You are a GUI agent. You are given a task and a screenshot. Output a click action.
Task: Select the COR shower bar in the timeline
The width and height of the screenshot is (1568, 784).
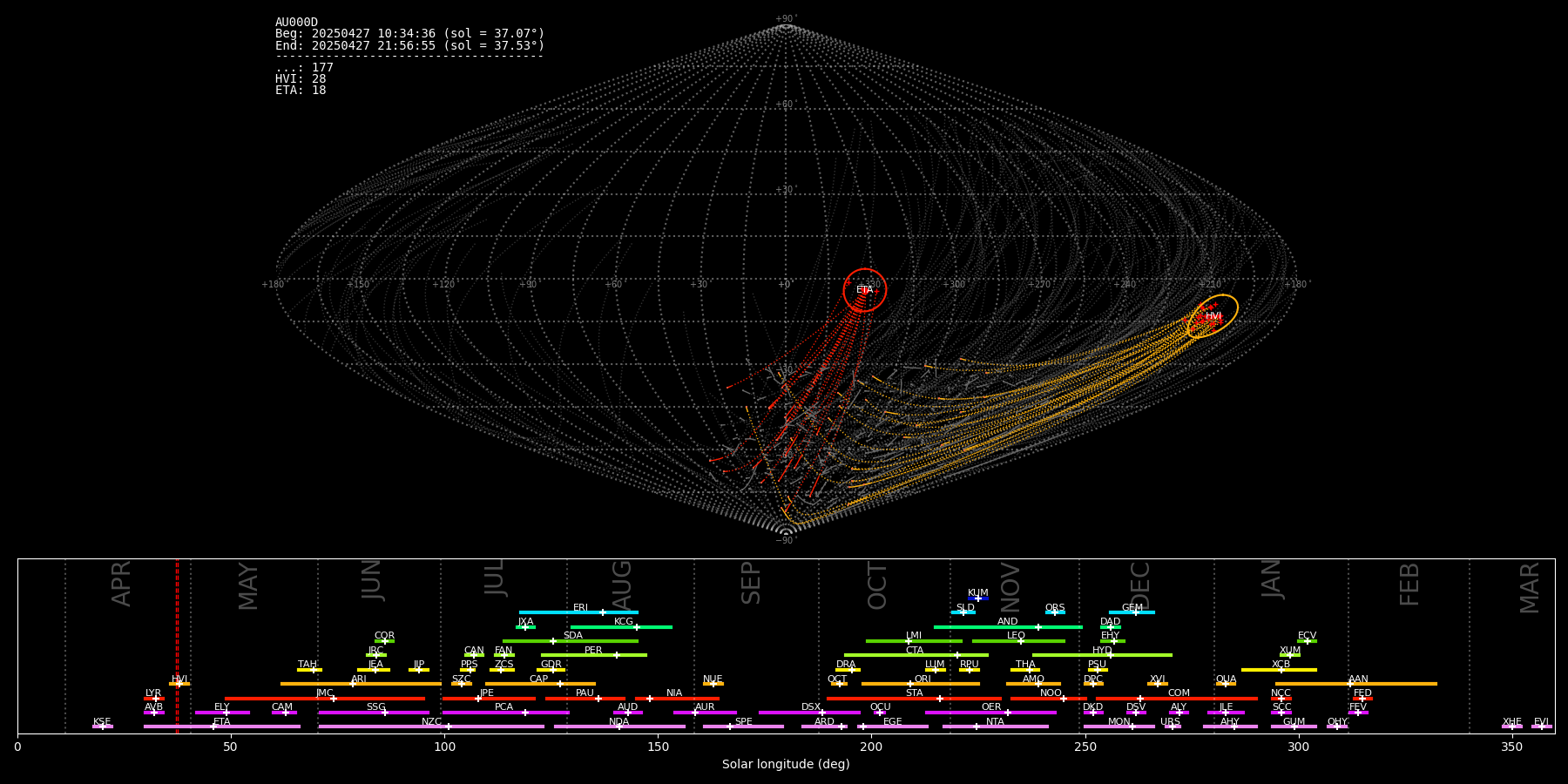coord(384,641)
